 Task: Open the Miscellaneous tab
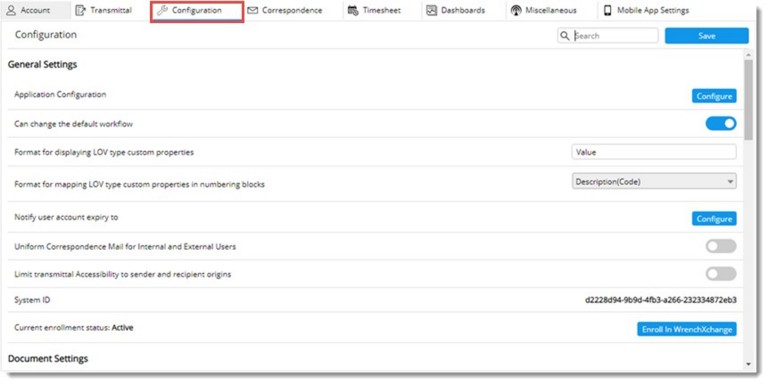551,10
